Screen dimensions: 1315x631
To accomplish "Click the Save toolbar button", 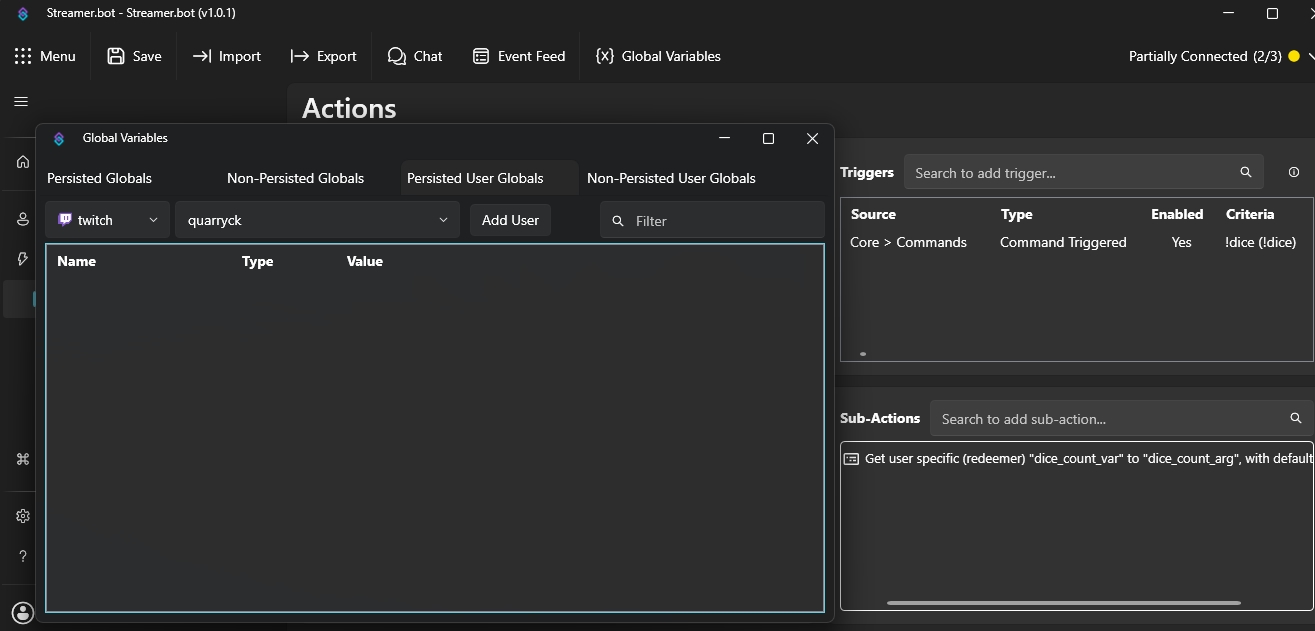I will coord(134,56).
